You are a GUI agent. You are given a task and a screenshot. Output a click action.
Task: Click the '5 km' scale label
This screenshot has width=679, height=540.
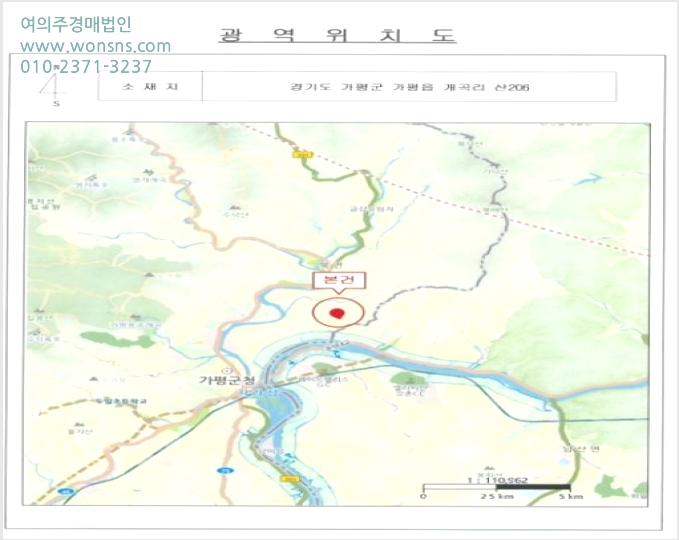click(x=570, y=496)
